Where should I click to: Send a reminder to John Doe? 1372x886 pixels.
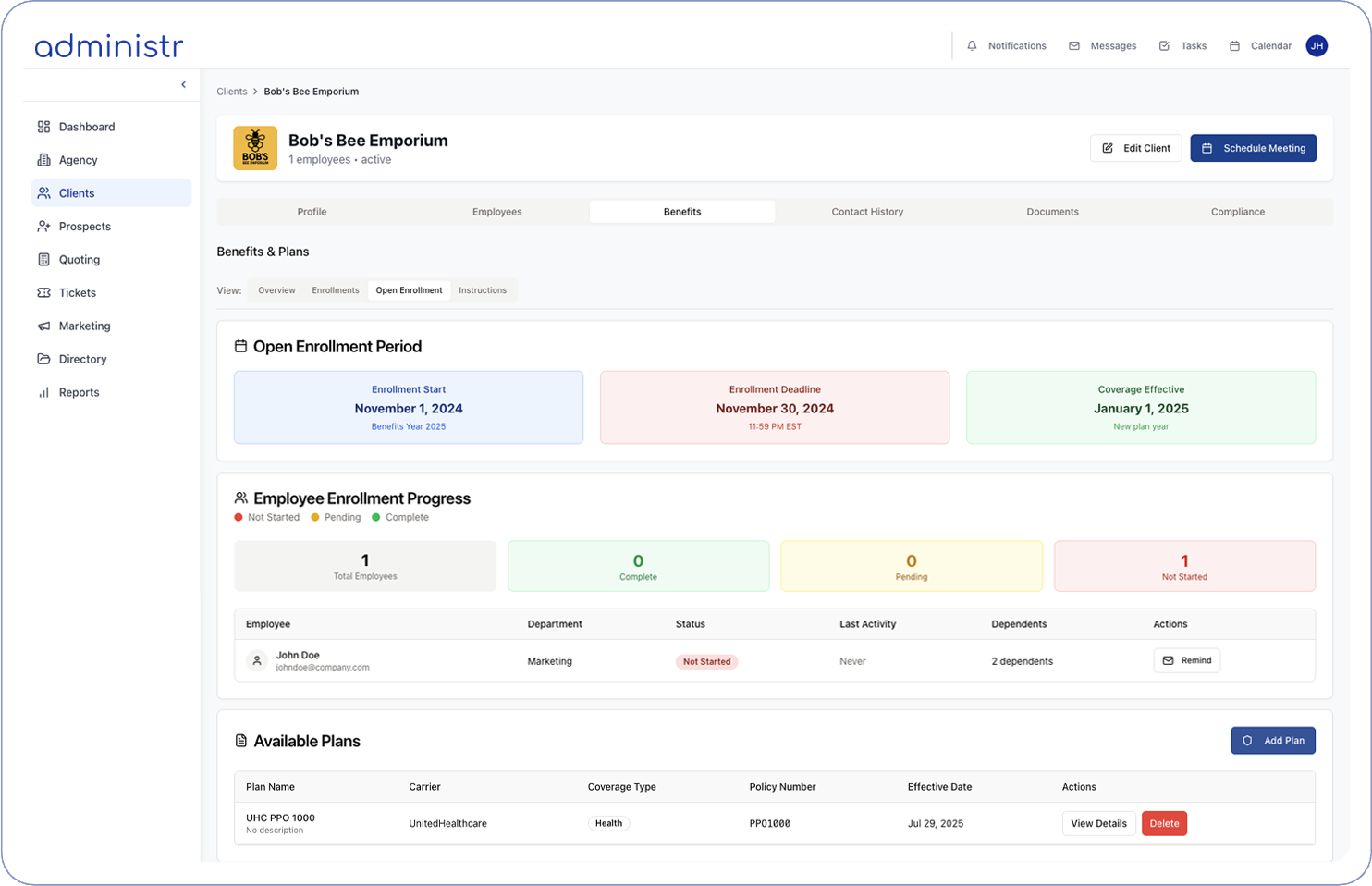[x=1186, y=660]
